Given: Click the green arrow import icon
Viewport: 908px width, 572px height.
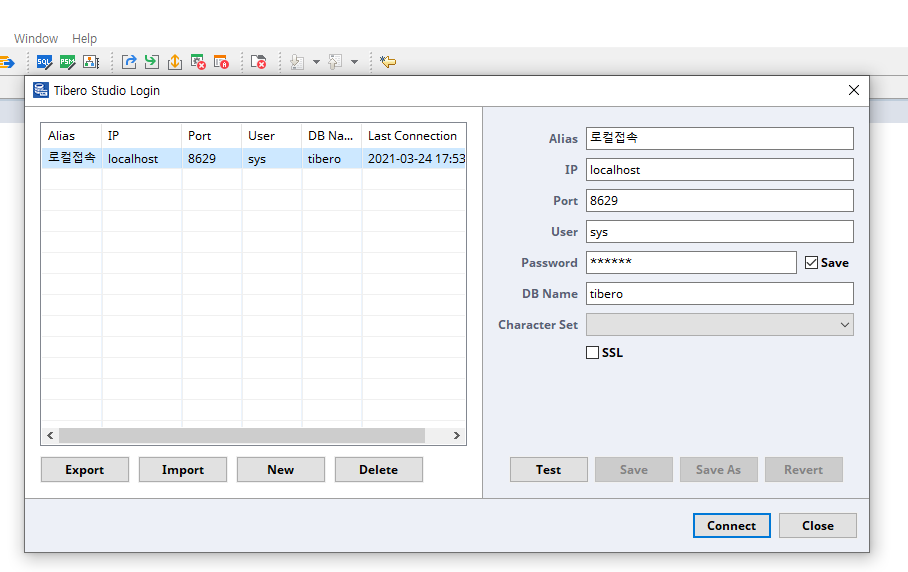Looking at the screenshot, I should pyautogui.click(x=152, y=62).
